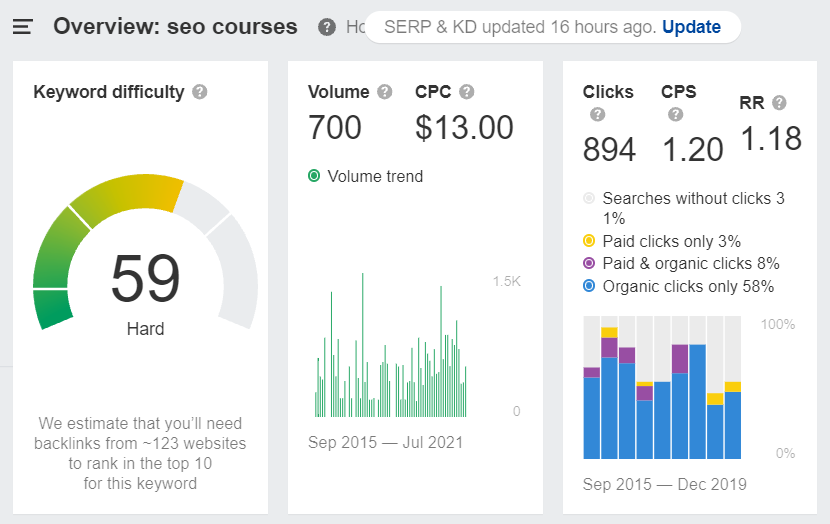Click the CPC help icon
This screenshot has height=524, width=830.
pos(466,92)
